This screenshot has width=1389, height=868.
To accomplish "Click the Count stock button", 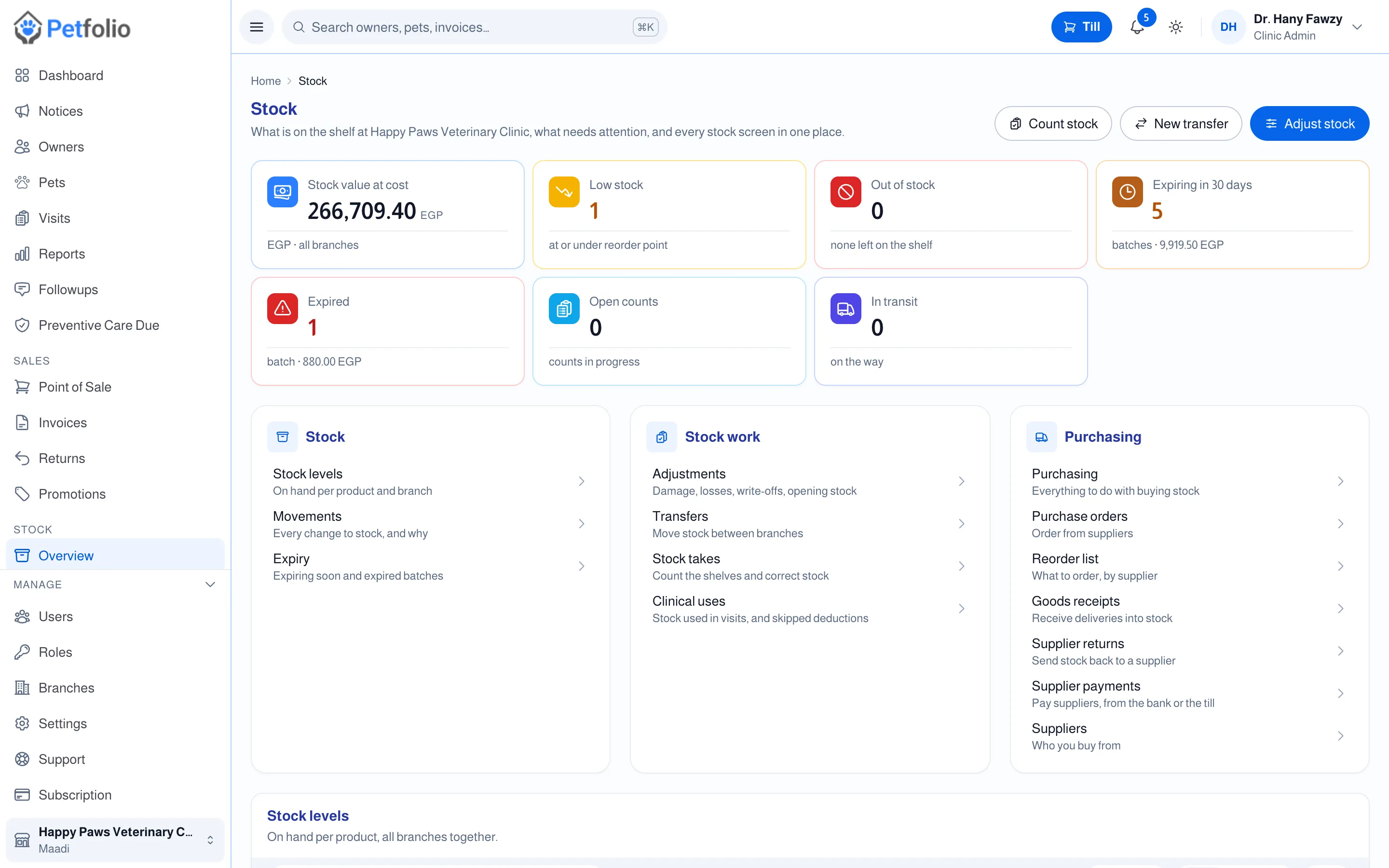I will [x=1053, y=123].
